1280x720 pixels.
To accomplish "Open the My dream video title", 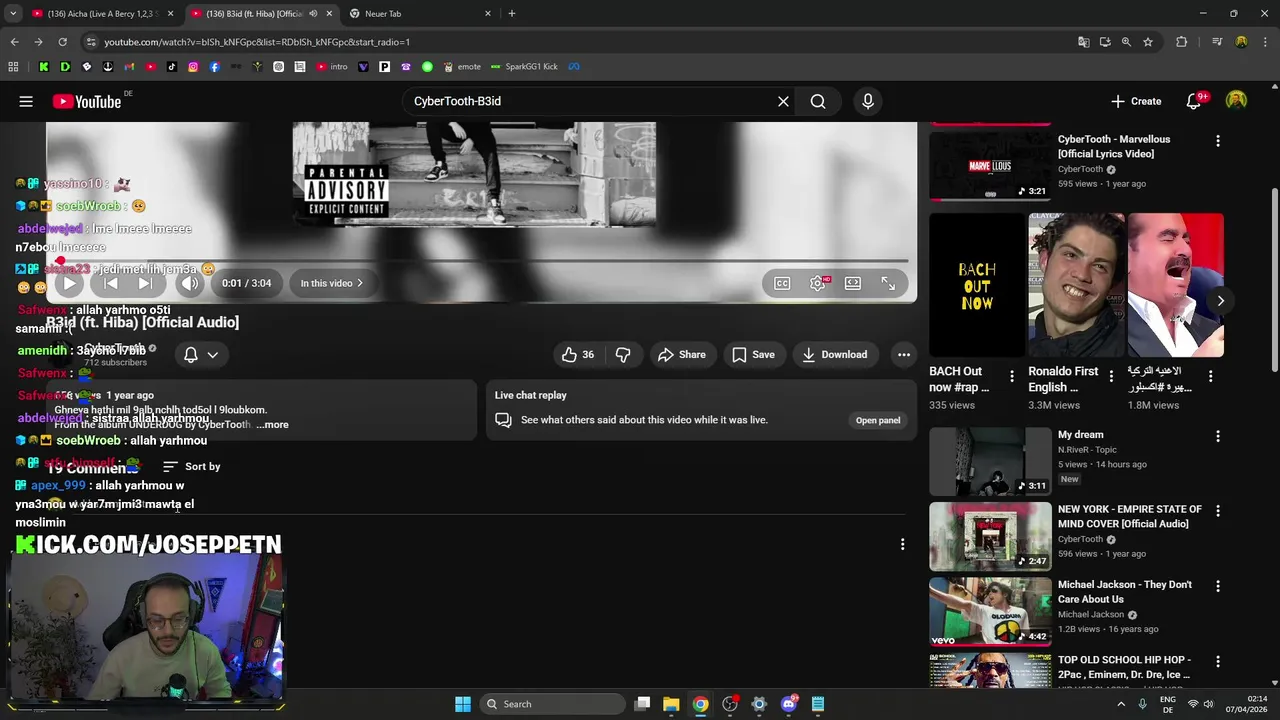I will [1081, 435].
